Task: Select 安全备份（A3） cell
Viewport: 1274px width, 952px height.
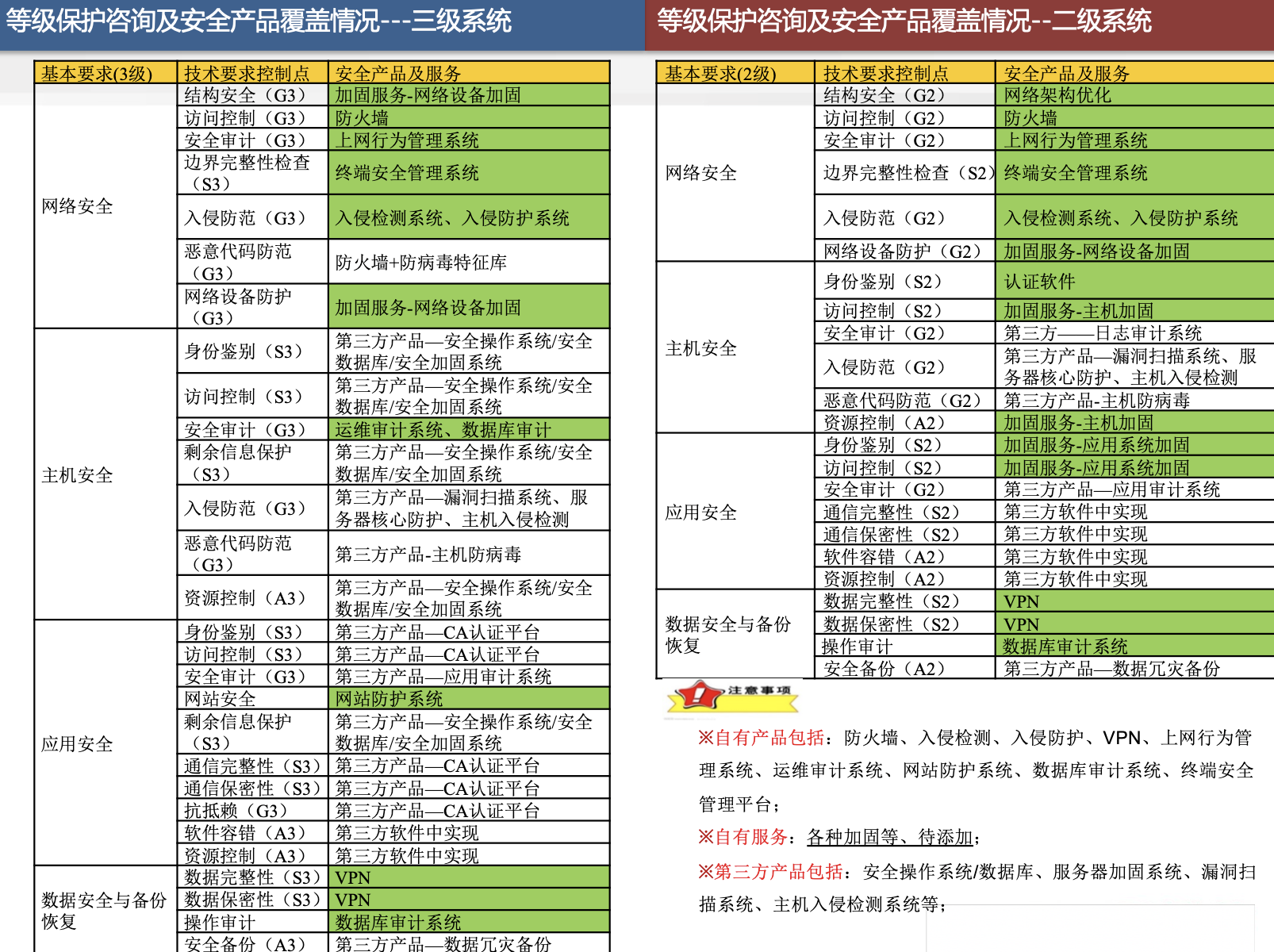Action: pyautogui.click(x=252, y=943)
